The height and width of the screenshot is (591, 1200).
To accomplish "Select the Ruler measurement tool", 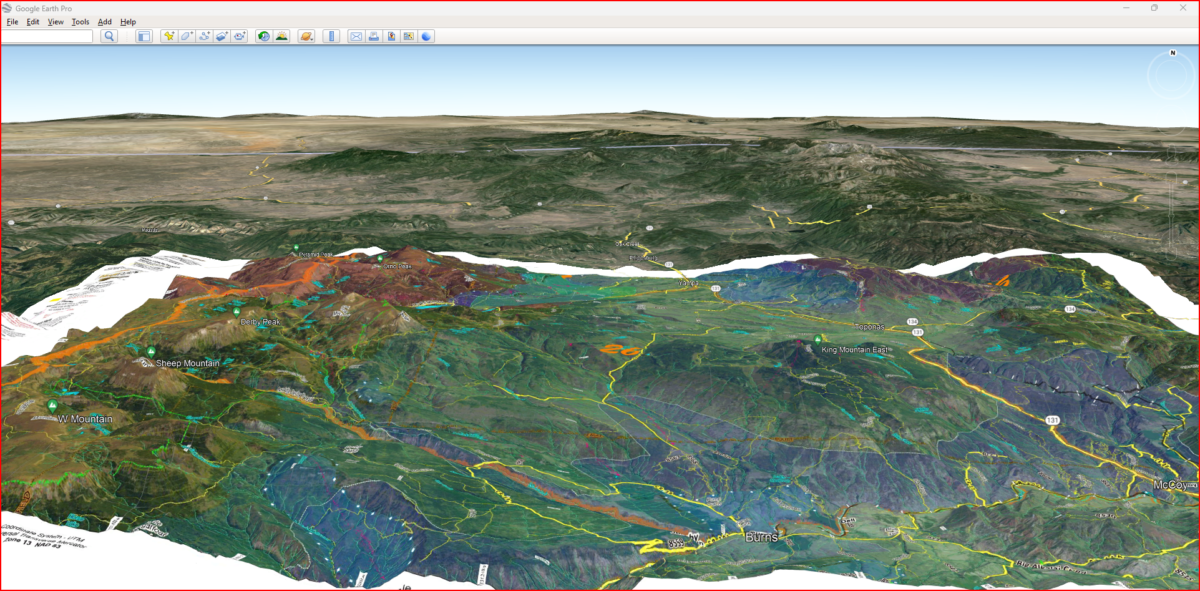I will 331,36.
